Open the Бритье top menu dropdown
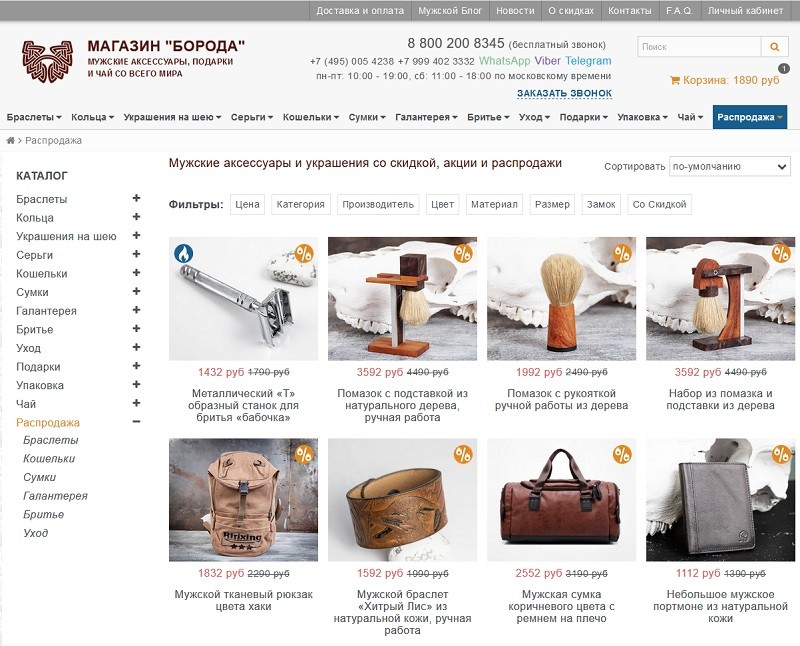Viewport: 800px width, 646px height. click(x=488, y=117)
